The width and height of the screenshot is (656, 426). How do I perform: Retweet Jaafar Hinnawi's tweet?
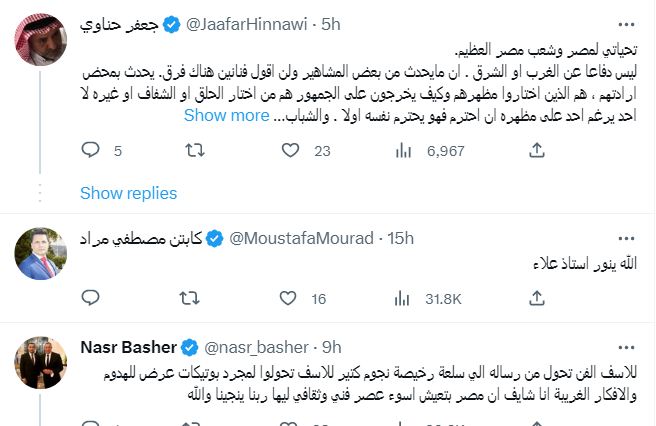click(x=195, y=150)
